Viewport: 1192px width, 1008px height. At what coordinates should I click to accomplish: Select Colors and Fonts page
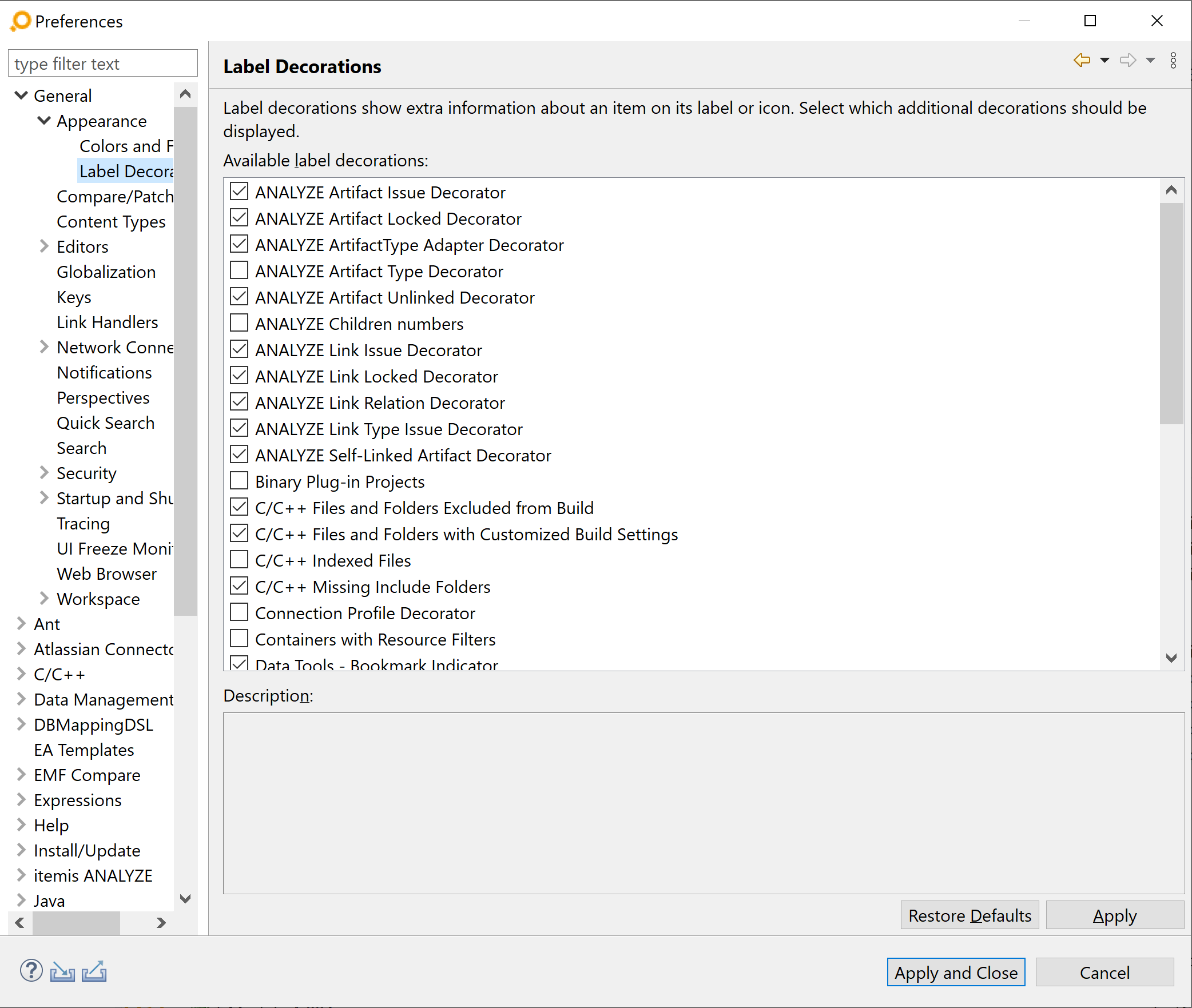[x=126, y=146]
